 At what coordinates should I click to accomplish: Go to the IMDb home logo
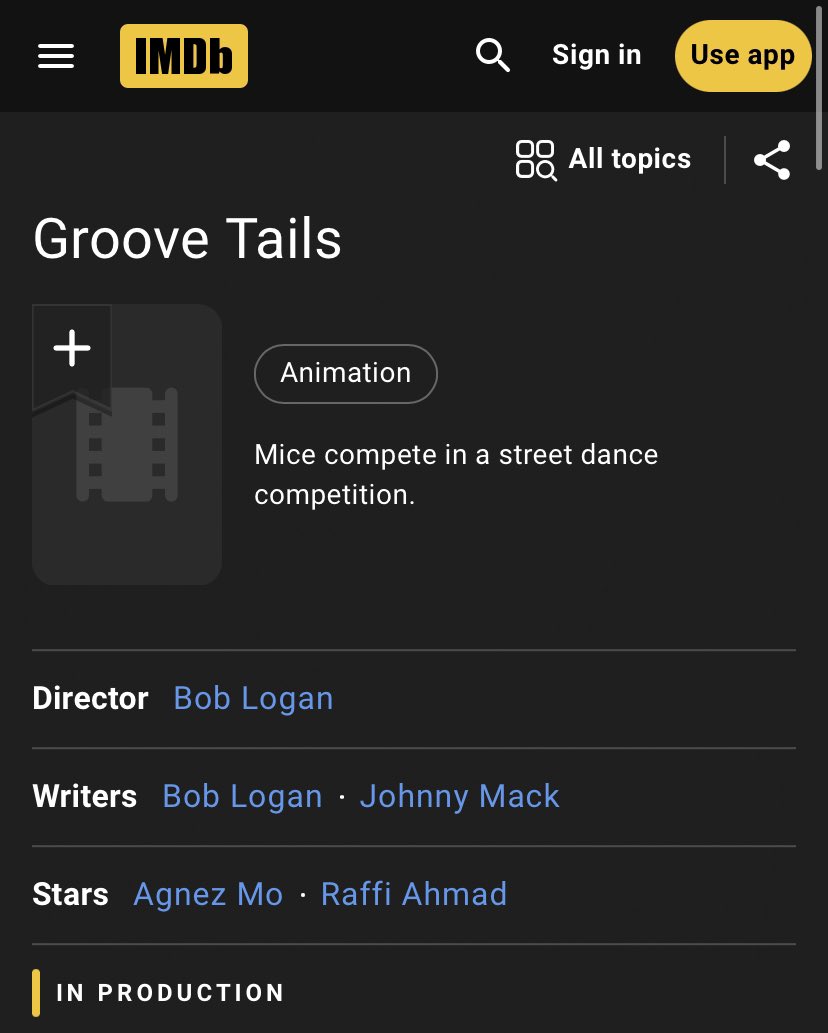(184, 56)
